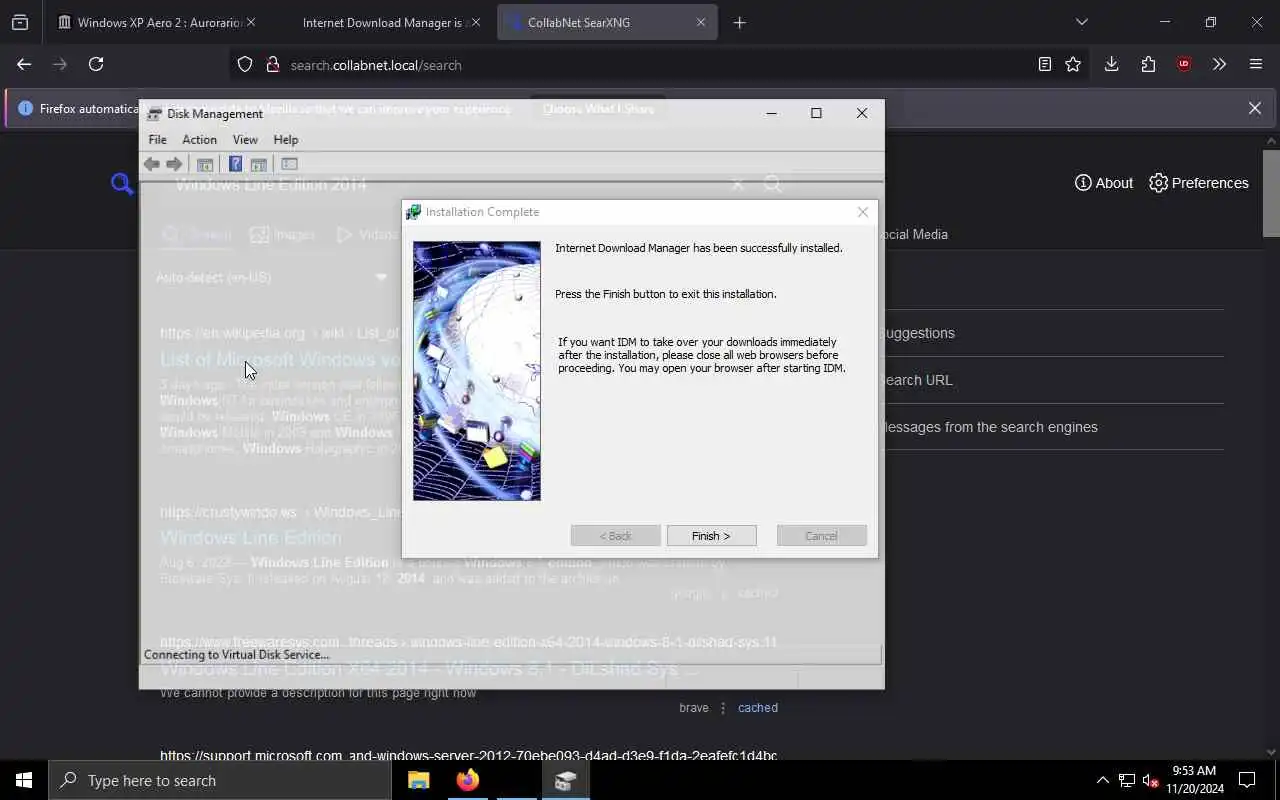Screen dimensions: 1280x800
Task: Close the Windows XP Aero 2 tab
Action: [x=251, y=22]
